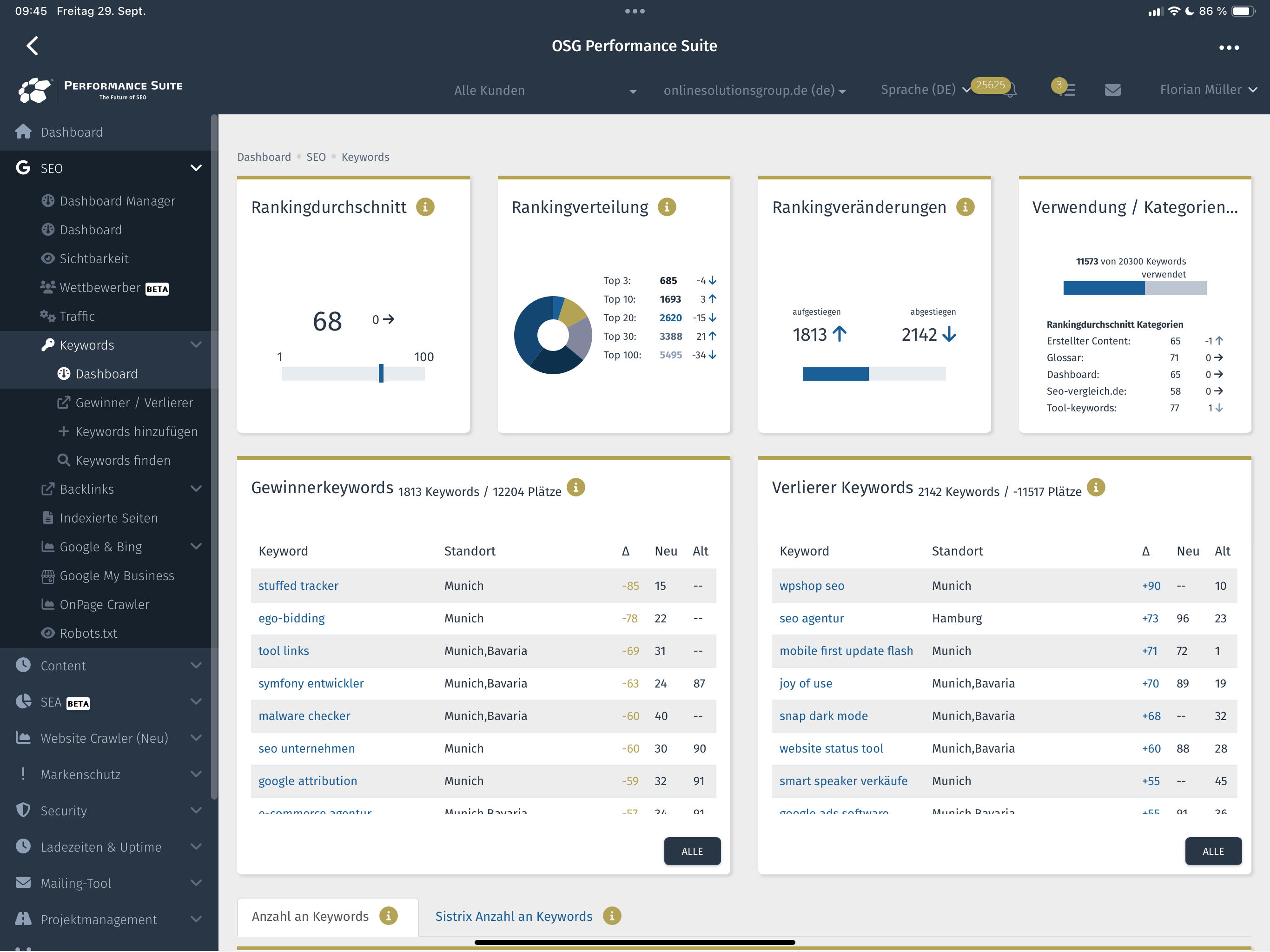Open the onlinesolutionsgroup.de (de) domain dropdown

(754, 90)
